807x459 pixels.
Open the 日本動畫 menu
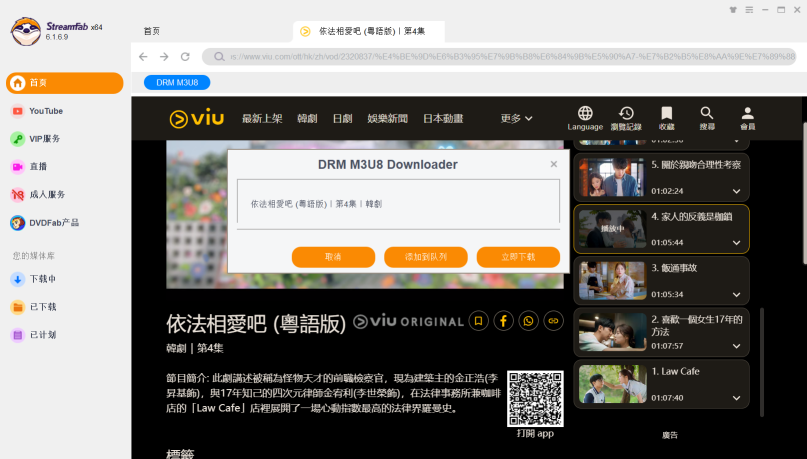tap(443, 119)
